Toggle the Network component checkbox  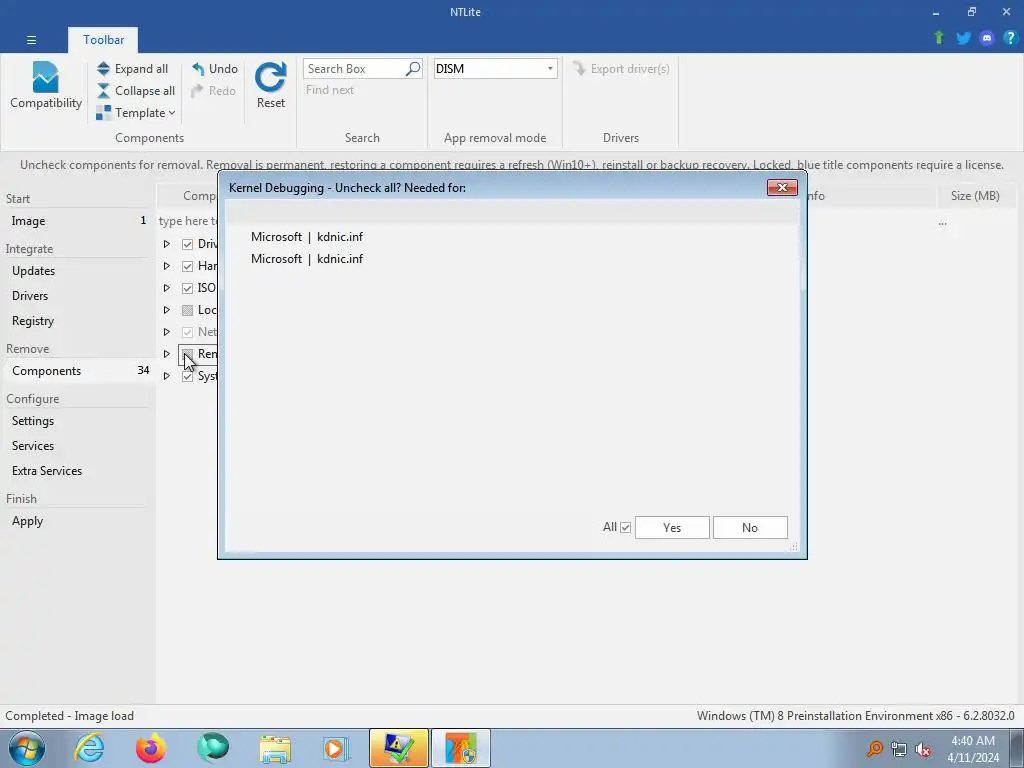pos(187,332)
